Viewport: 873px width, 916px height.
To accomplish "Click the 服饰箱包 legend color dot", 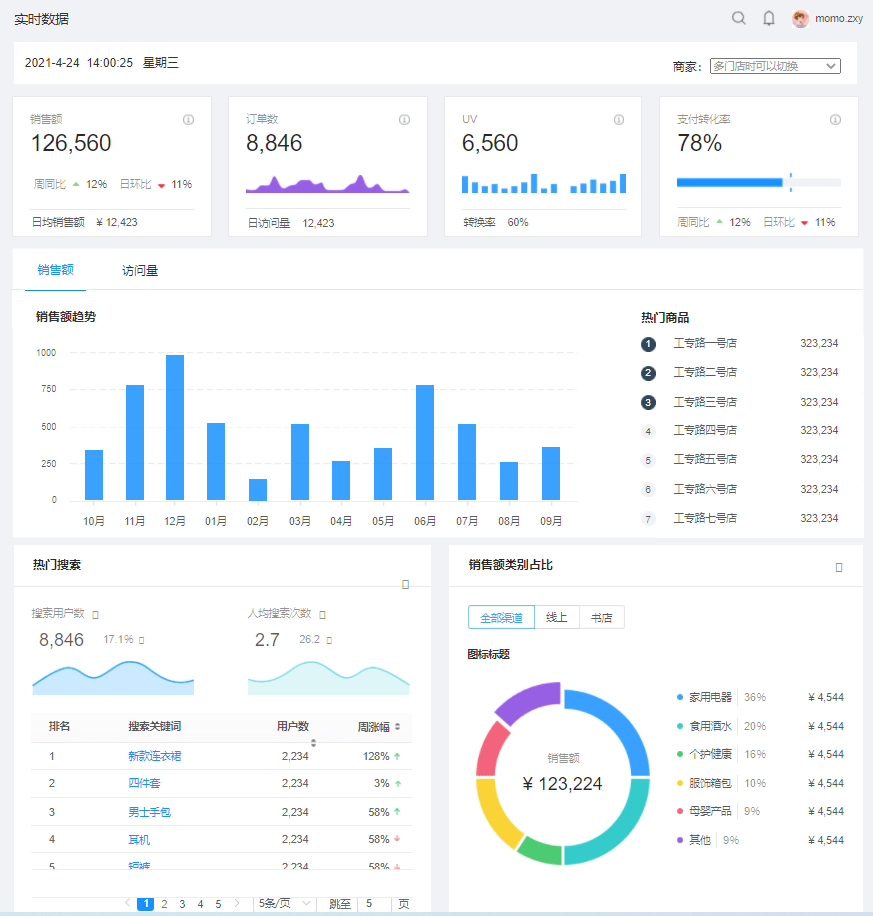I will pos(680,783).
